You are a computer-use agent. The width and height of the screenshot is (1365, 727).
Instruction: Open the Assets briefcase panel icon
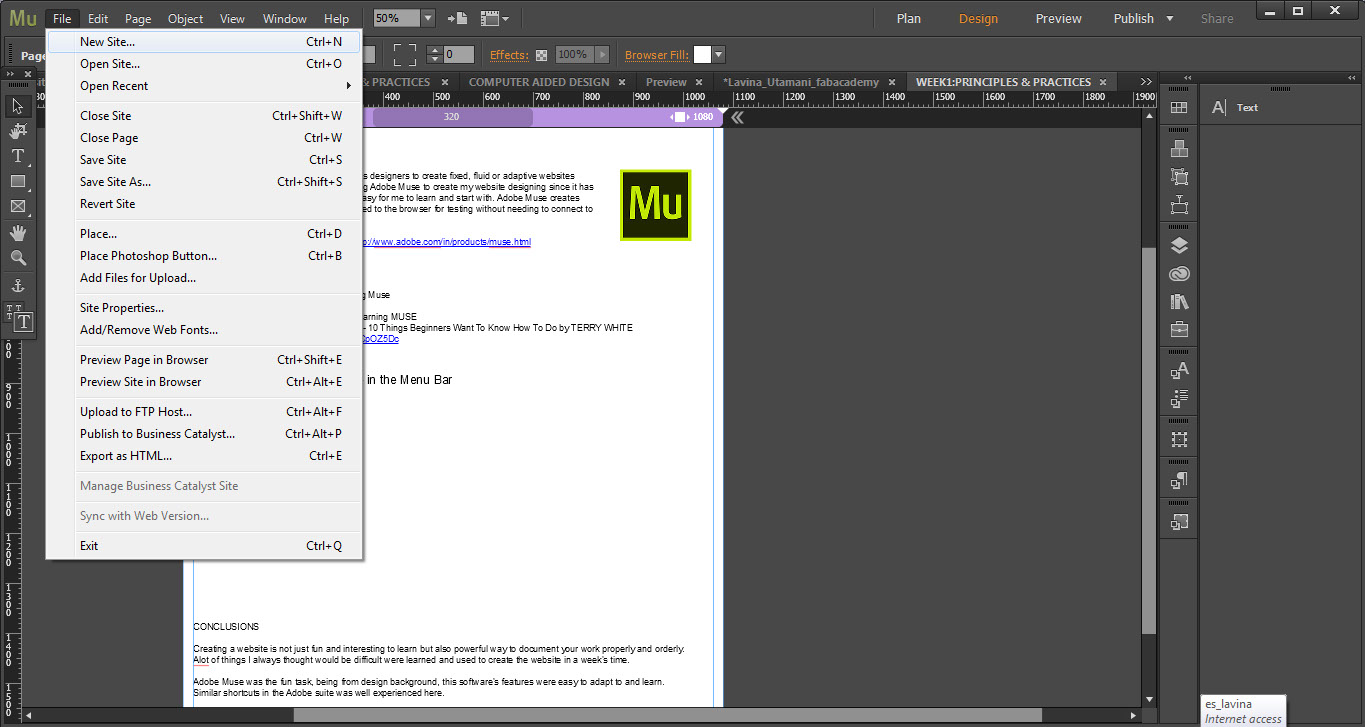tap(1179, 329)
